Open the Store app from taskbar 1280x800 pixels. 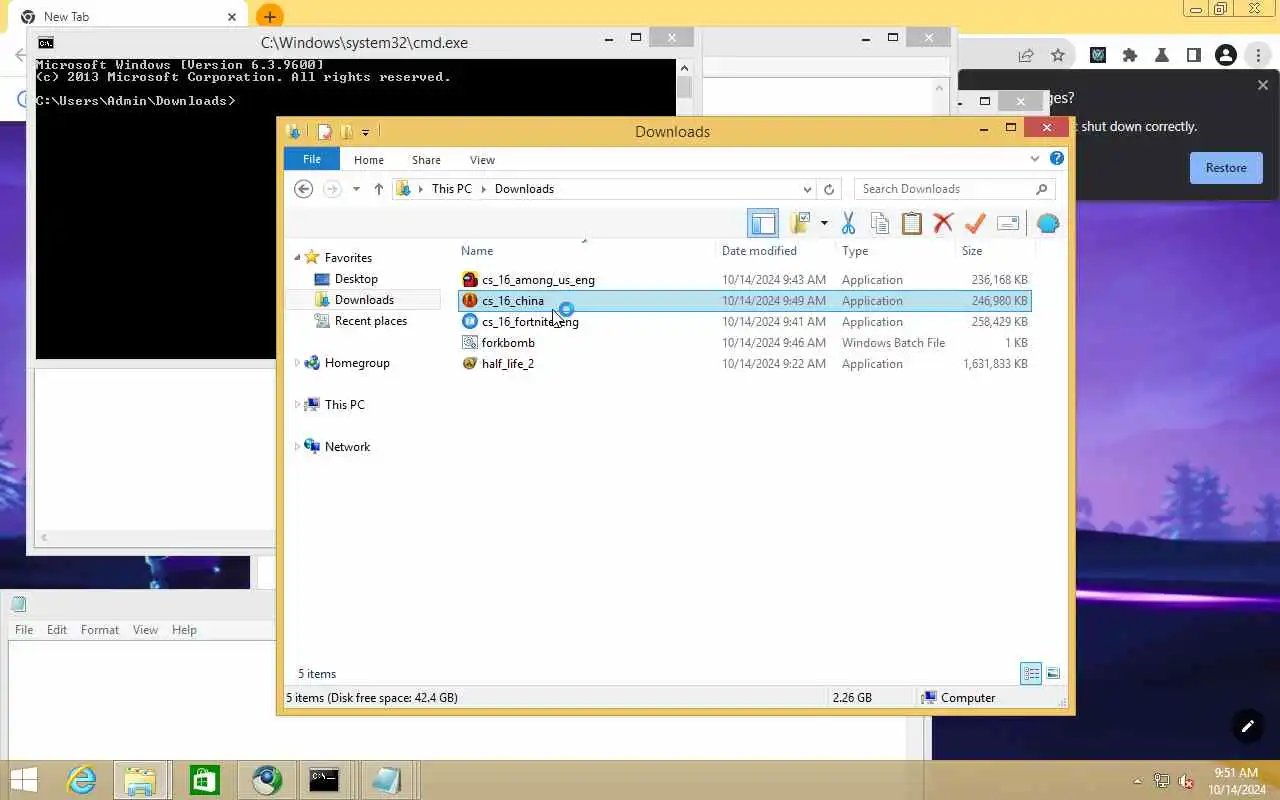pyautogui.click(x=204, y=780)
